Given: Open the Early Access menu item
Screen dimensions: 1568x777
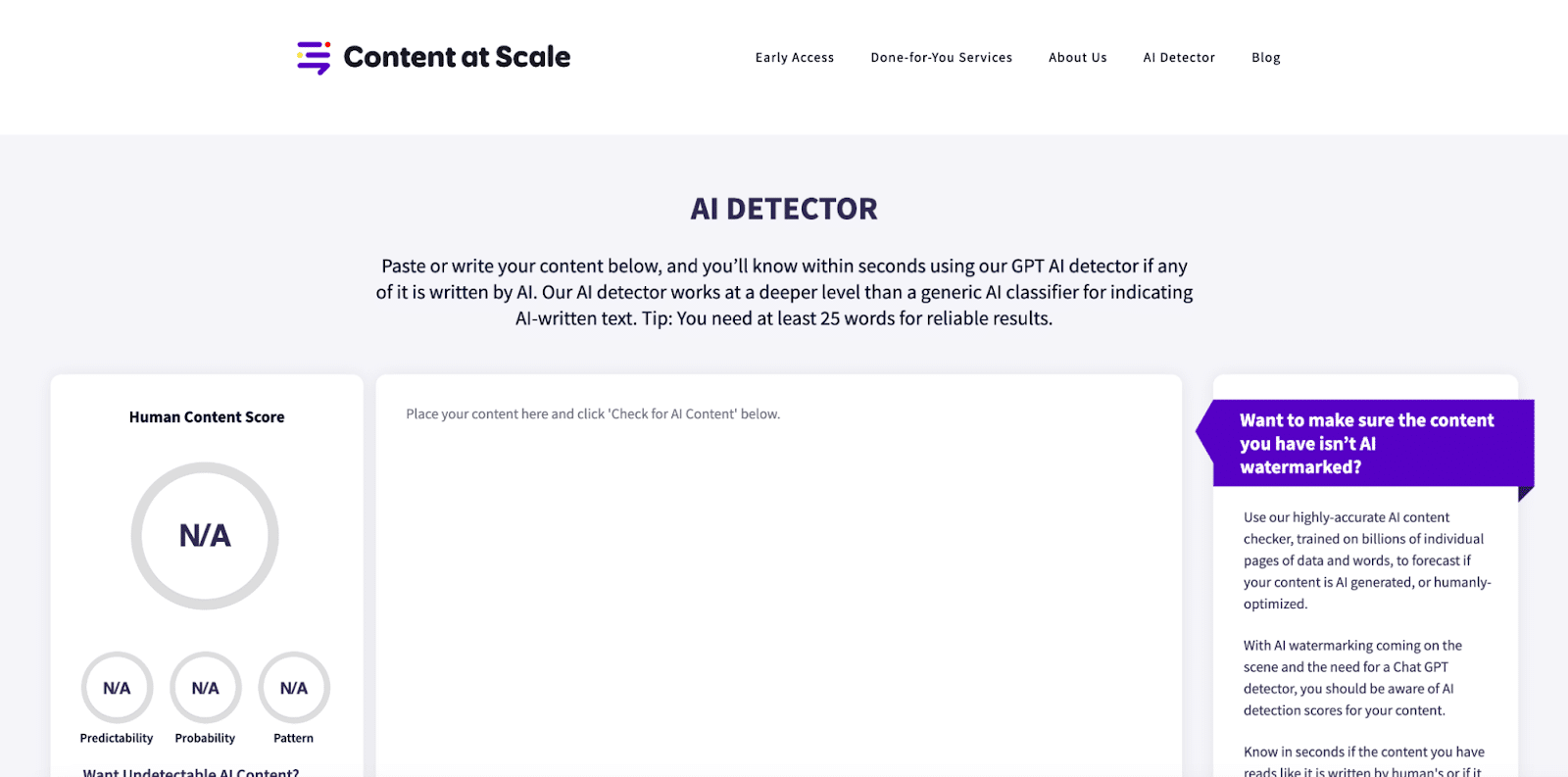Looking at the screenshot, I should click(794, 58).
